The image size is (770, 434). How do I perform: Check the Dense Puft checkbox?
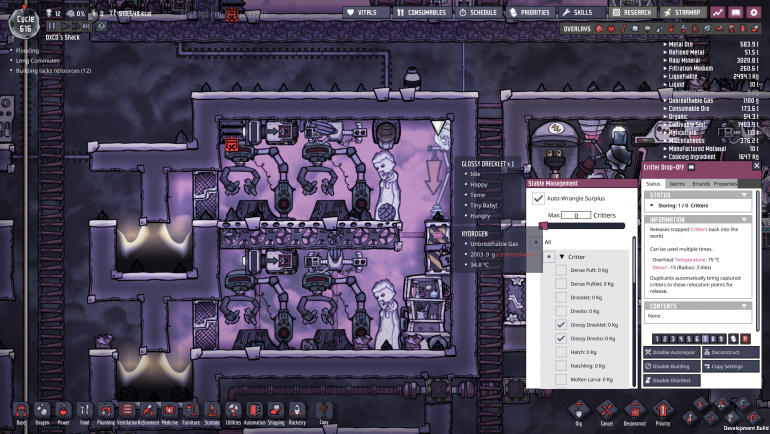pyautogui.click(x=561, y=270)
